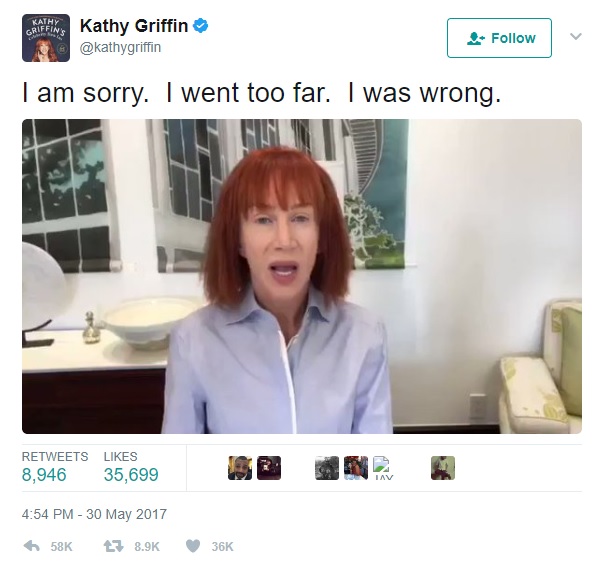Click second dark liker avatar
The height and width of the screenshot is (577, 600).
269,468
